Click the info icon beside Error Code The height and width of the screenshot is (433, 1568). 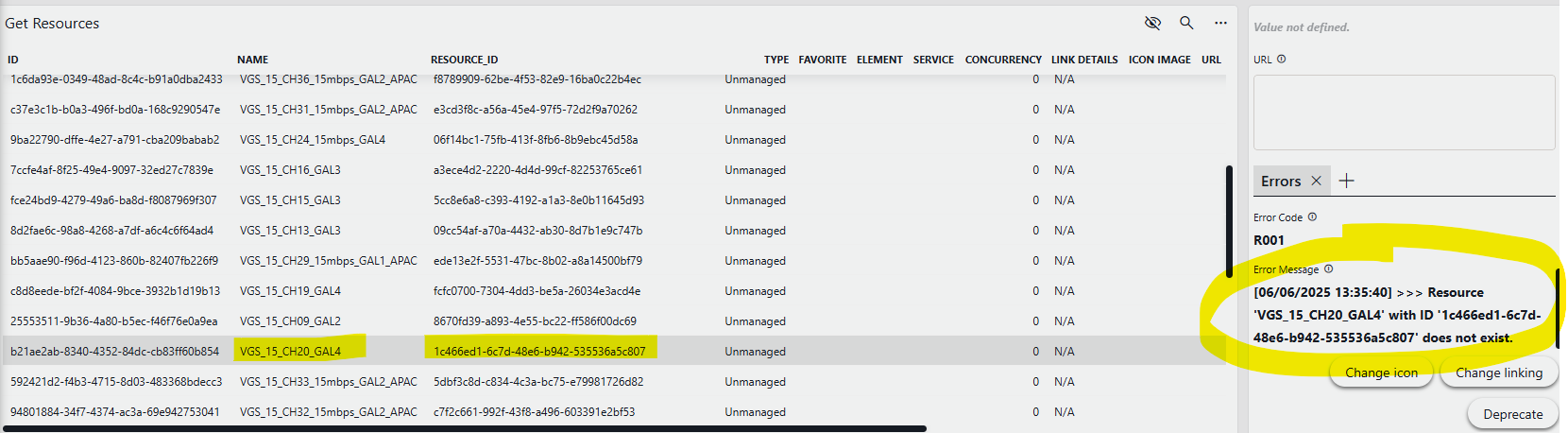[x=1312, y=217]
